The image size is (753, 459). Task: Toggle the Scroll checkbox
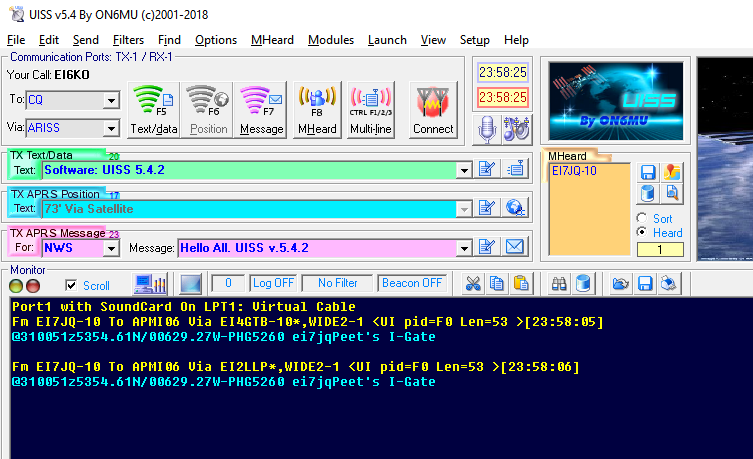(71, 285)
